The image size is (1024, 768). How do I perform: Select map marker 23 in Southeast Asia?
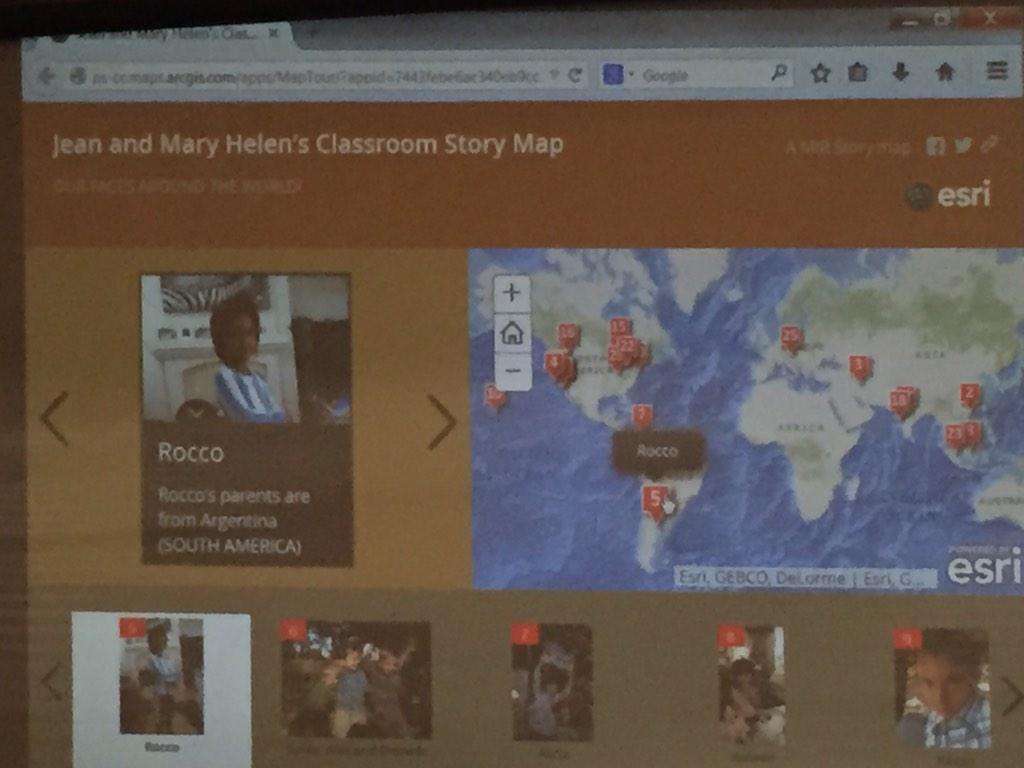pyautogui.click(x=954, y=436)
